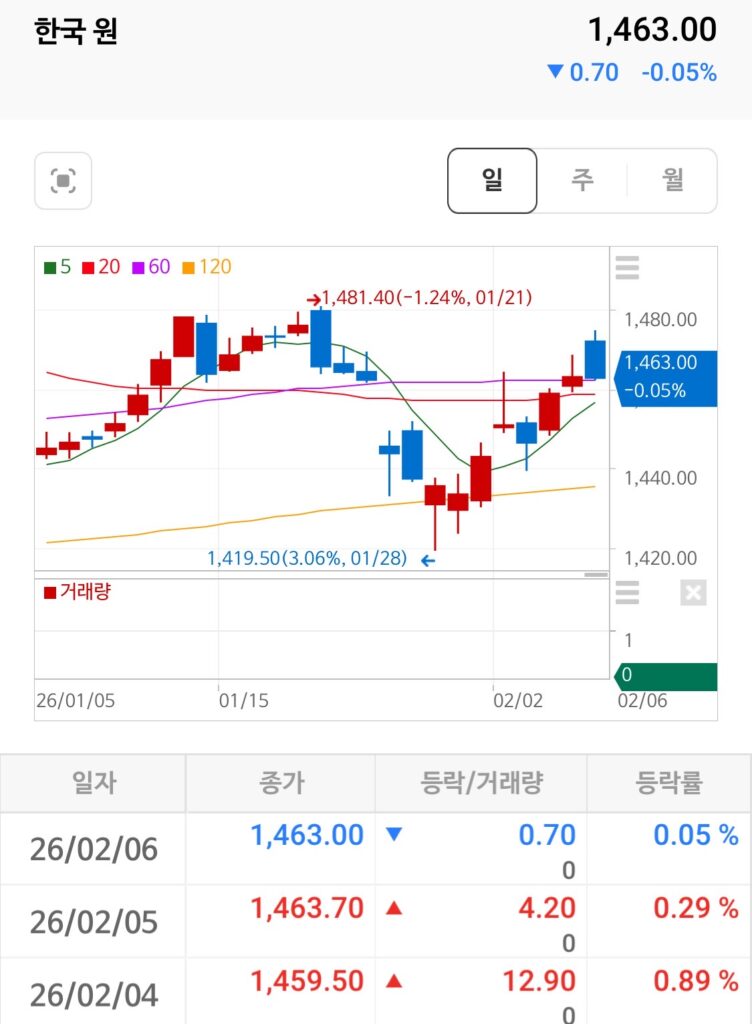The height and width of the screenshot is (1024, 752).
Task: Click the 거래량 volume legend label
Action: click(x=78, y=592)
